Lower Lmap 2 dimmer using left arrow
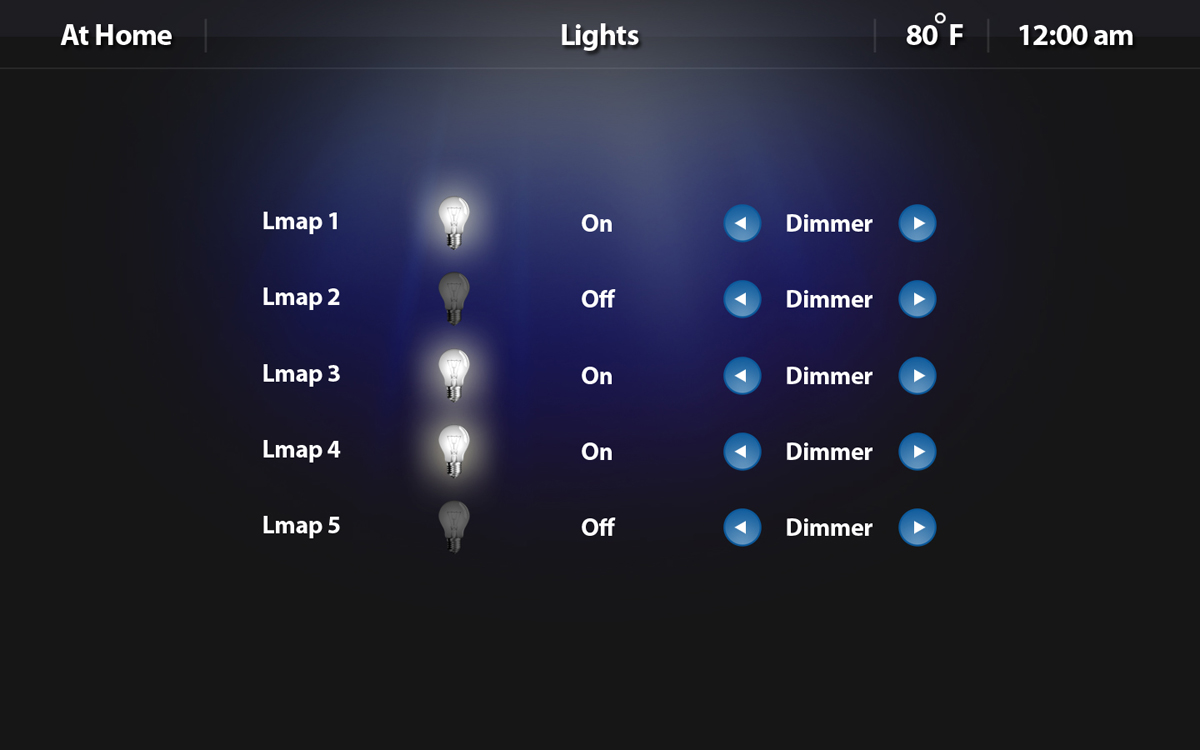Screen dimensions: 1200x750 coord(742,299)
